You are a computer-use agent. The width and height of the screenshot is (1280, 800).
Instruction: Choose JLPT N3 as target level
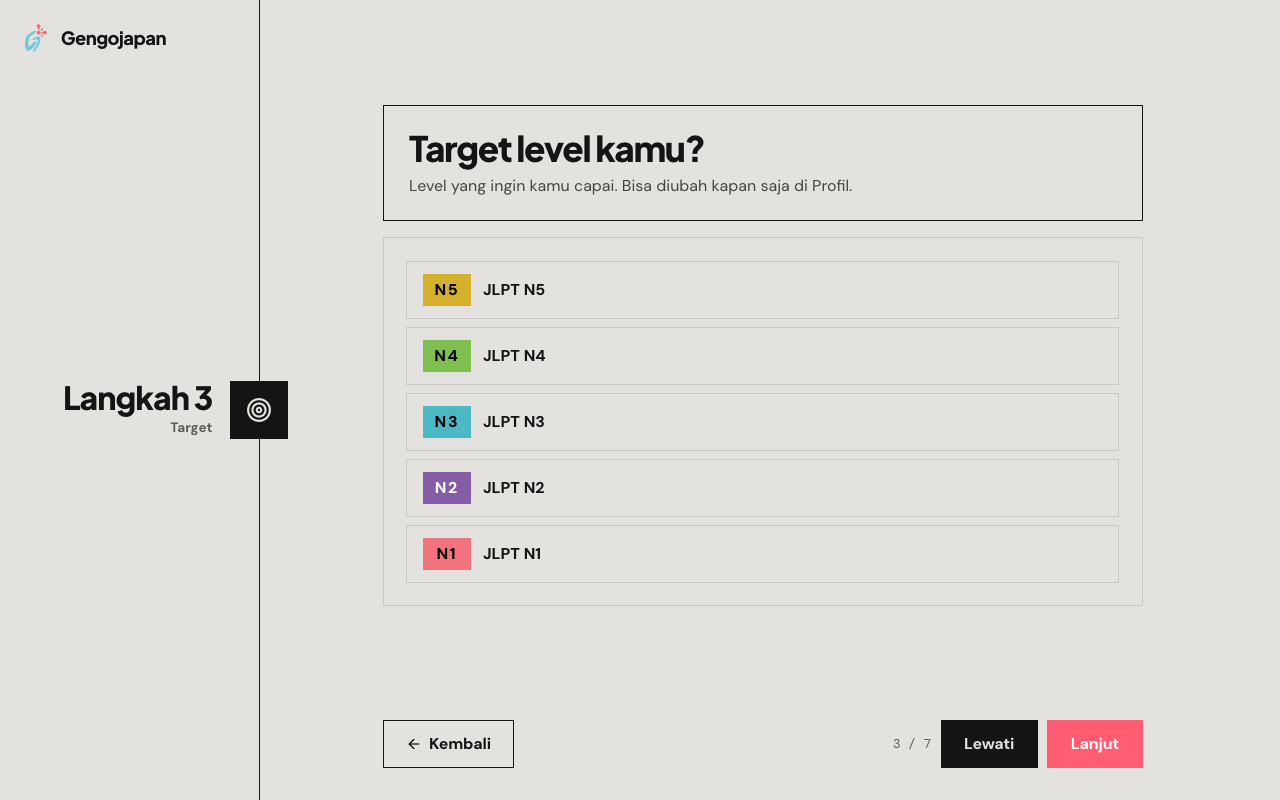pyautogui.click(x=762, y=422)
